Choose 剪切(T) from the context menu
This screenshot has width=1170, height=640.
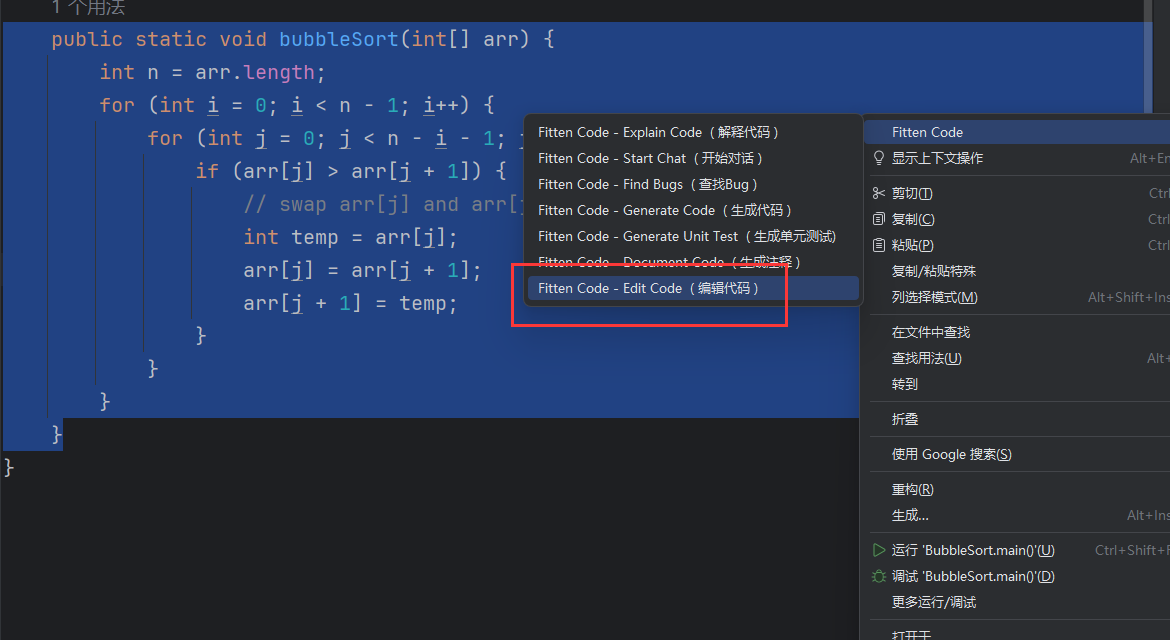click(1017, 193)
